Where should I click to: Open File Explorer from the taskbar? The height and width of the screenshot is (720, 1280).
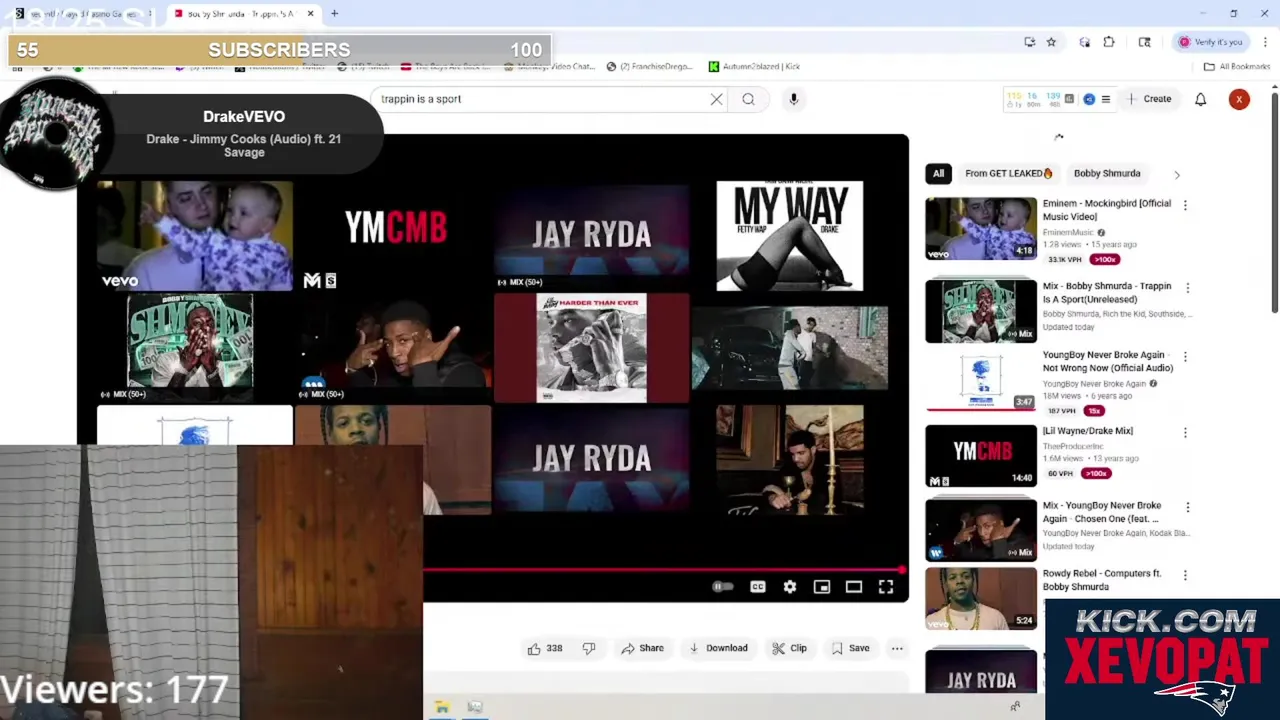(442, 707)
